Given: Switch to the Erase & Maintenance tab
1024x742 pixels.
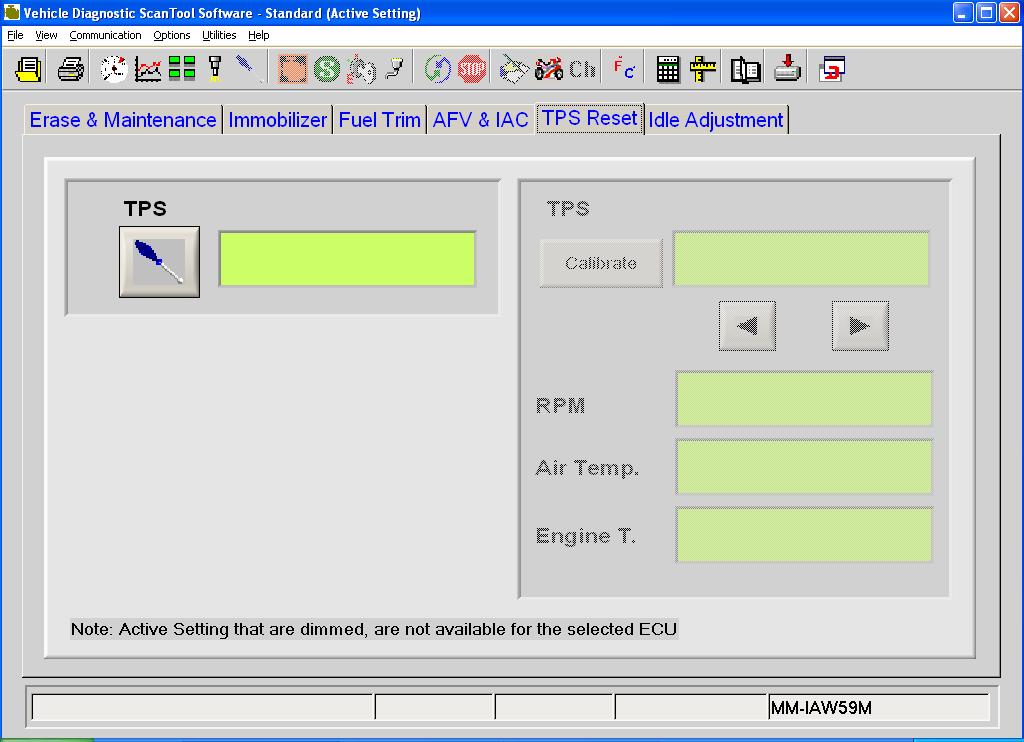Looking at the screenshot, I should [123, 120].
